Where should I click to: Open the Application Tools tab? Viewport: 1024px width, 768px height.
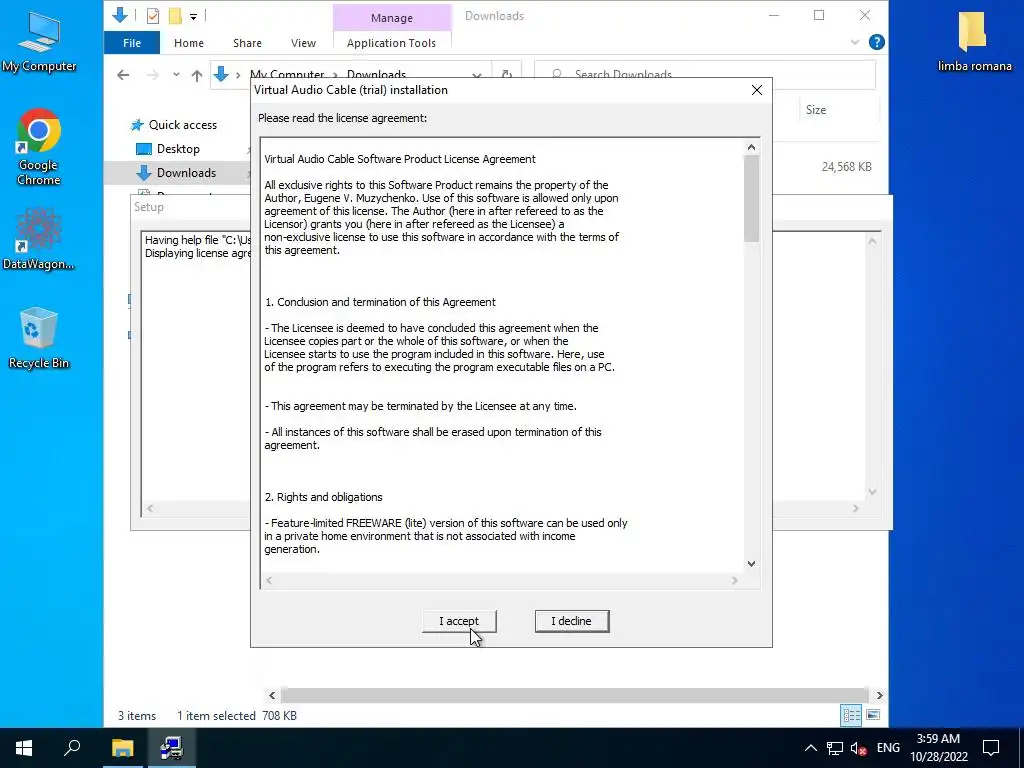coord(391,43)
